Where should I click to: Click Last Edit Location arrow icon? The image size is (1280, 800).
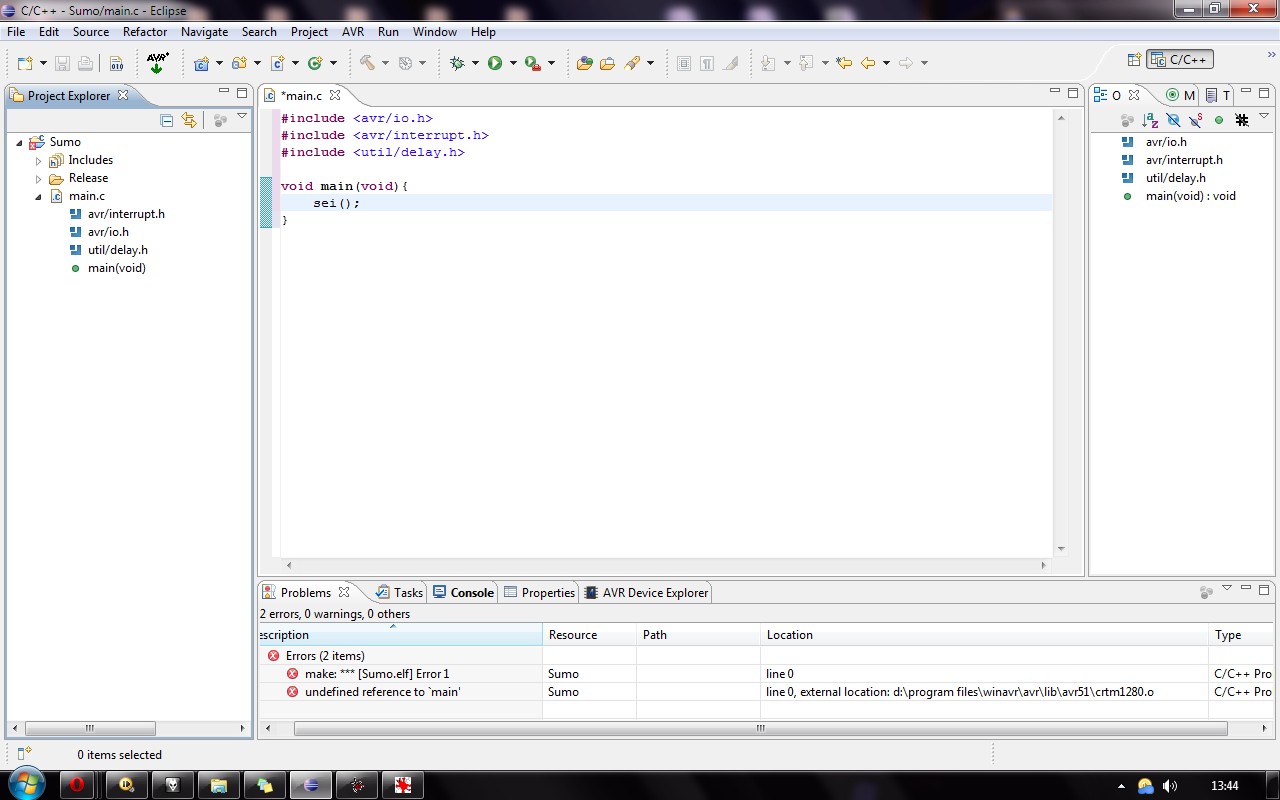pos(843,63)
